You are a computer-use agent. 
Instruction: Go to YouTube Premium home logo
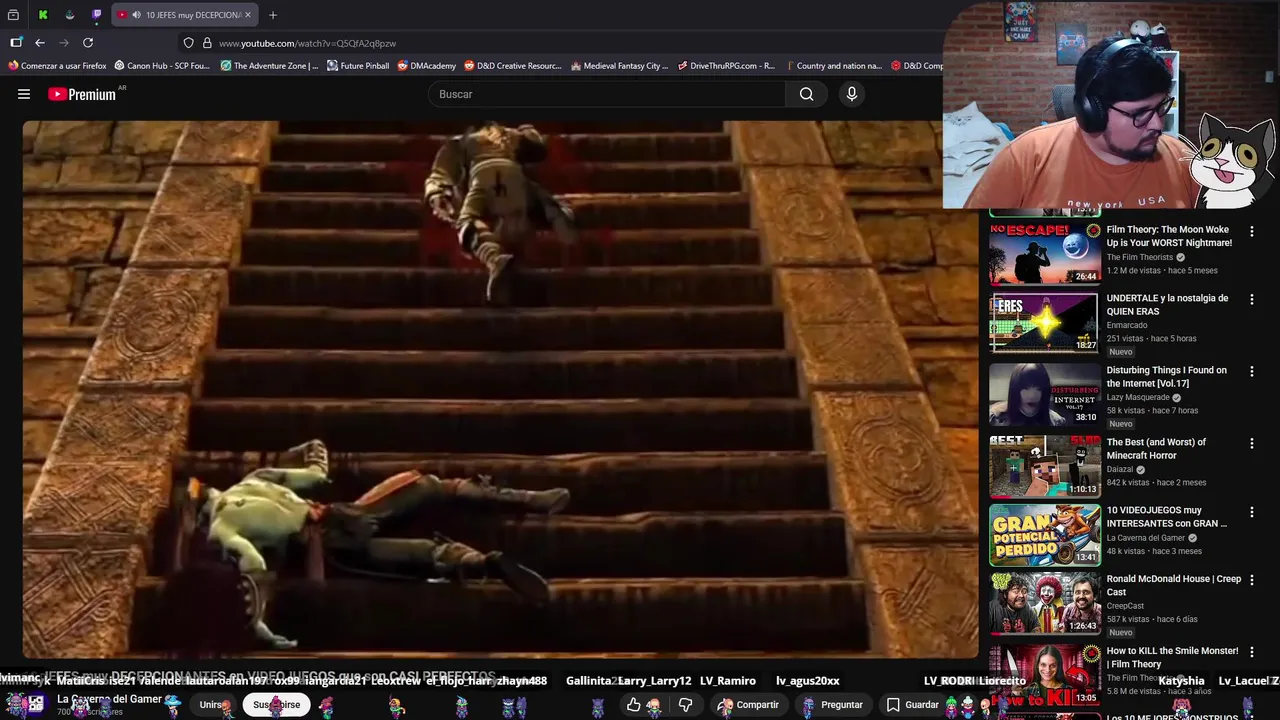(x=82, y=94)
